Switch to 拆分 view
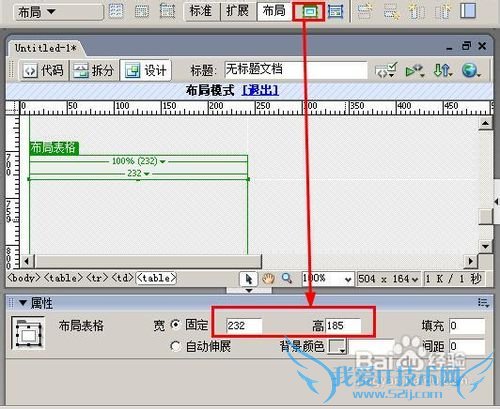Screen dimensions: 500x409 (94, 70)
